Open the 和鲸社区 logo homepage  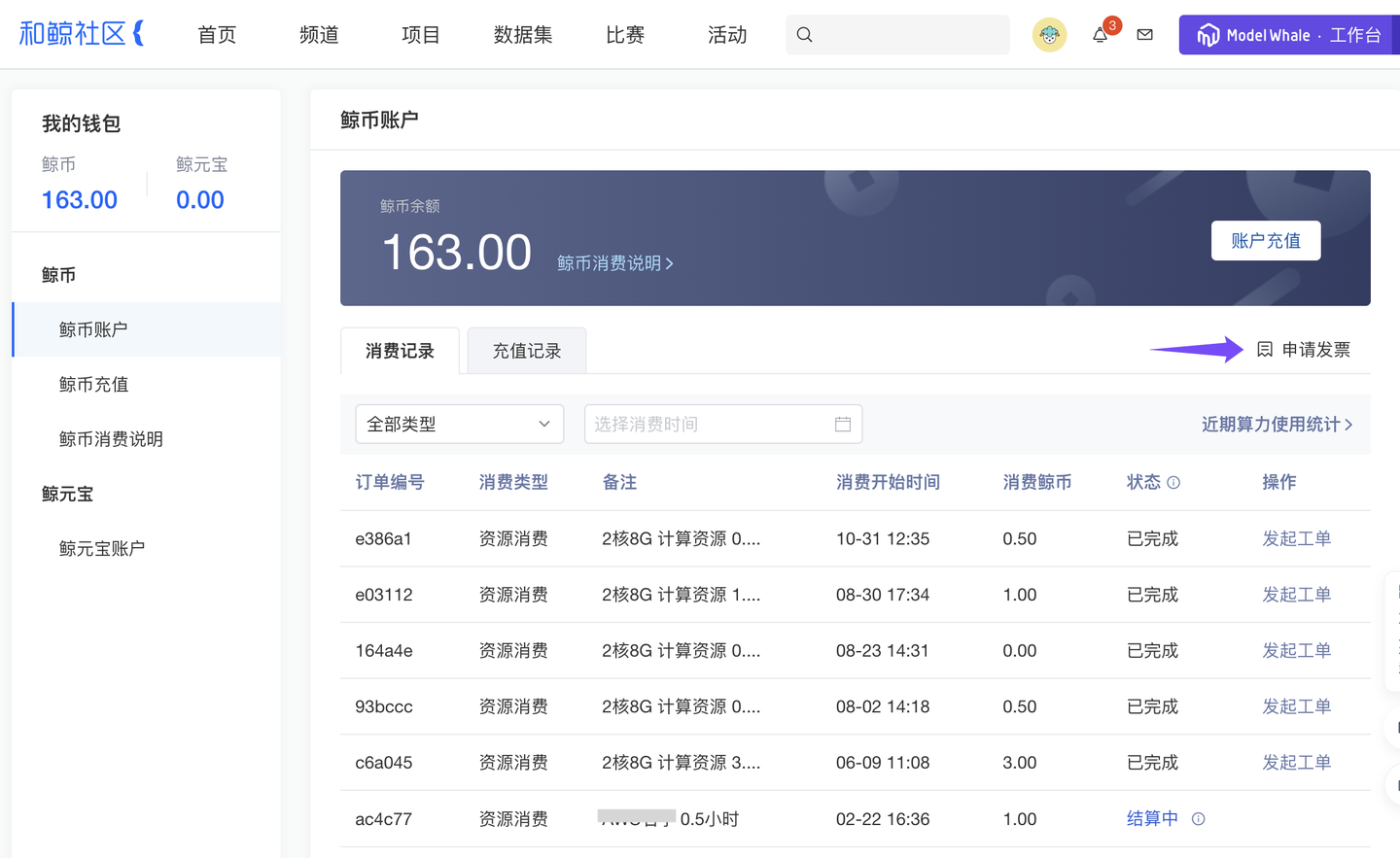pyautogui.click(x=83, y=34)
